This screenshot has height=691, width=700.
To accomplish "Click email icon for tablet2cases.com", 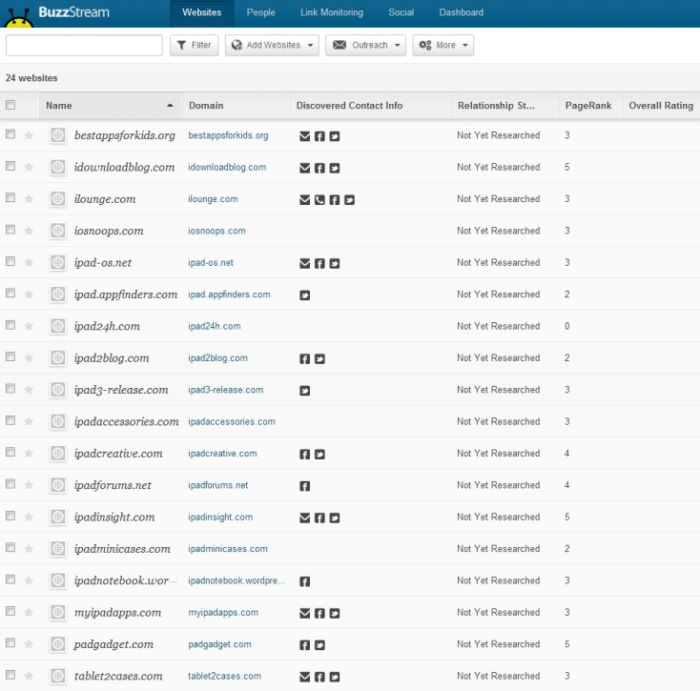I will click(x=304, y=677).
